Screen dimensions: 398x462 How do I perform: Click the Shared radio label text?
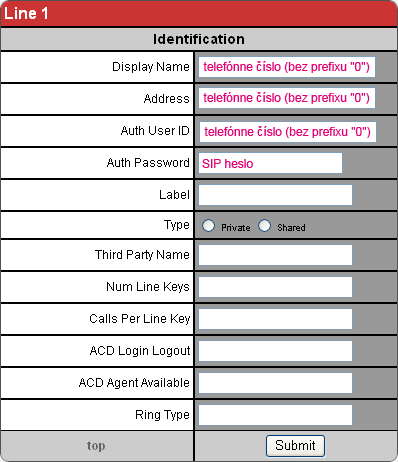(291, 228)
